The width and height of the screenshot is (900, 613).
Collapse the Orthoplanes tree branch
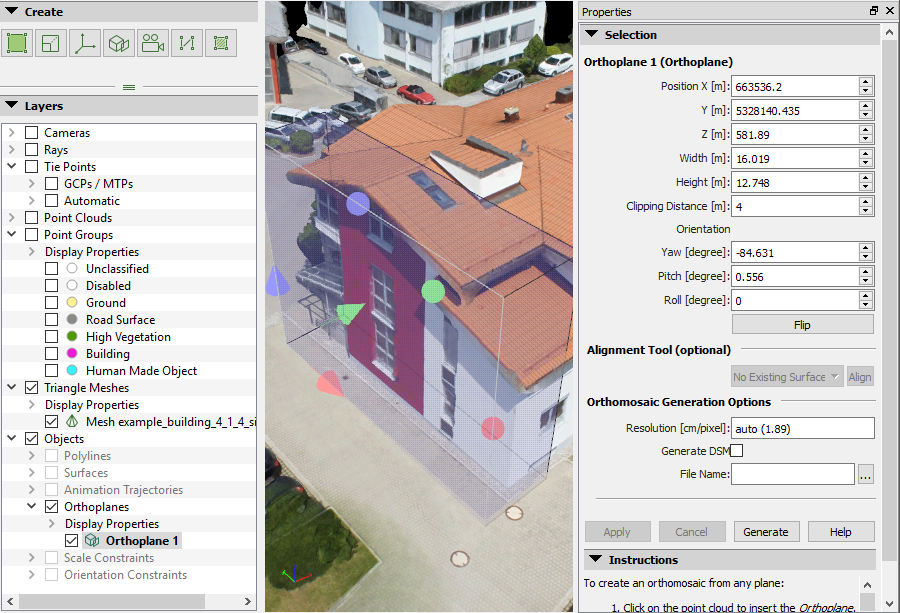[33, 506]
